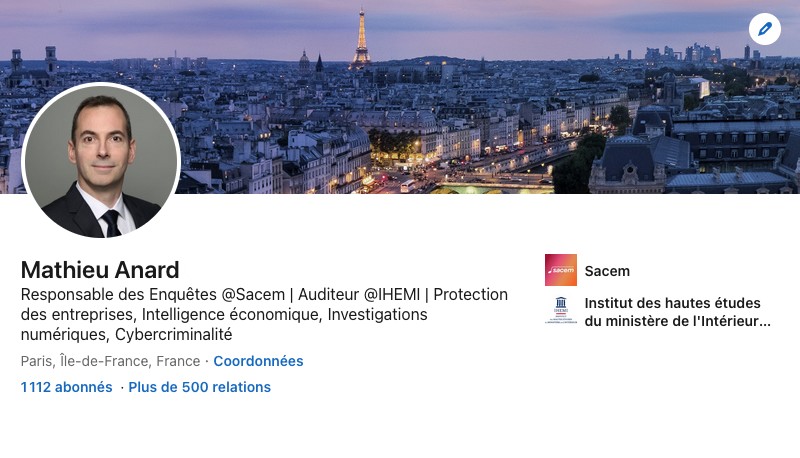Open the Coordonnées contact link
The height and width of the screenshot is (458, 800).
(258, 361)
